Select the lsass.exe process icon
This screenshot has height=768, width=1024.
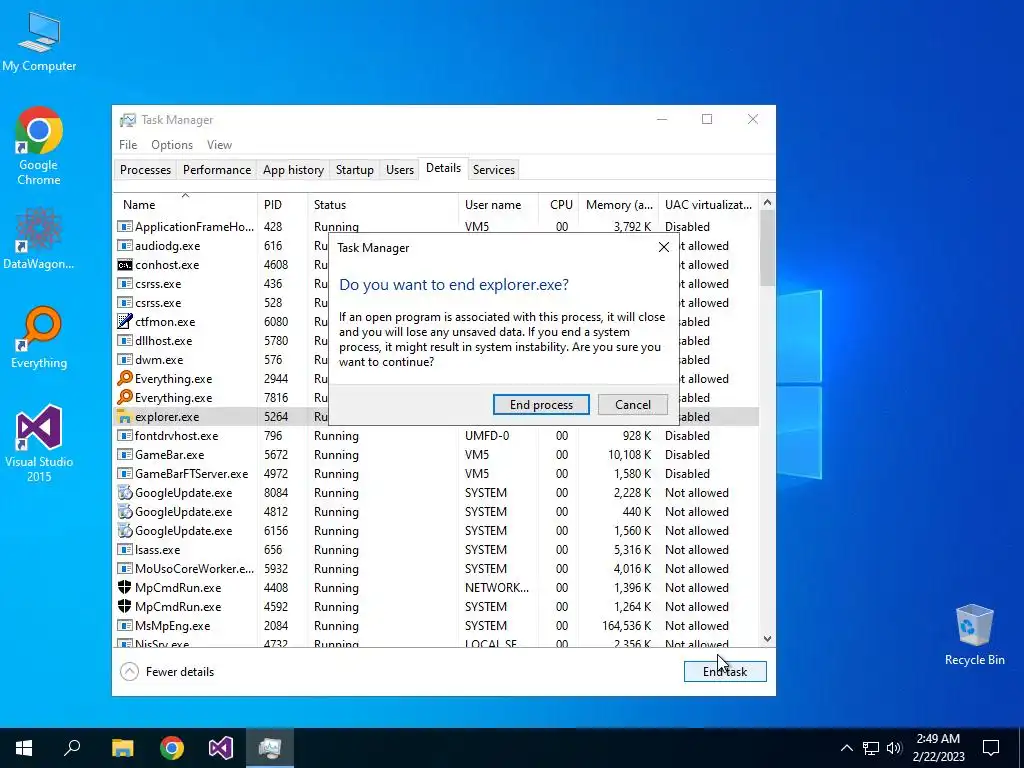[x=125, y=549]
